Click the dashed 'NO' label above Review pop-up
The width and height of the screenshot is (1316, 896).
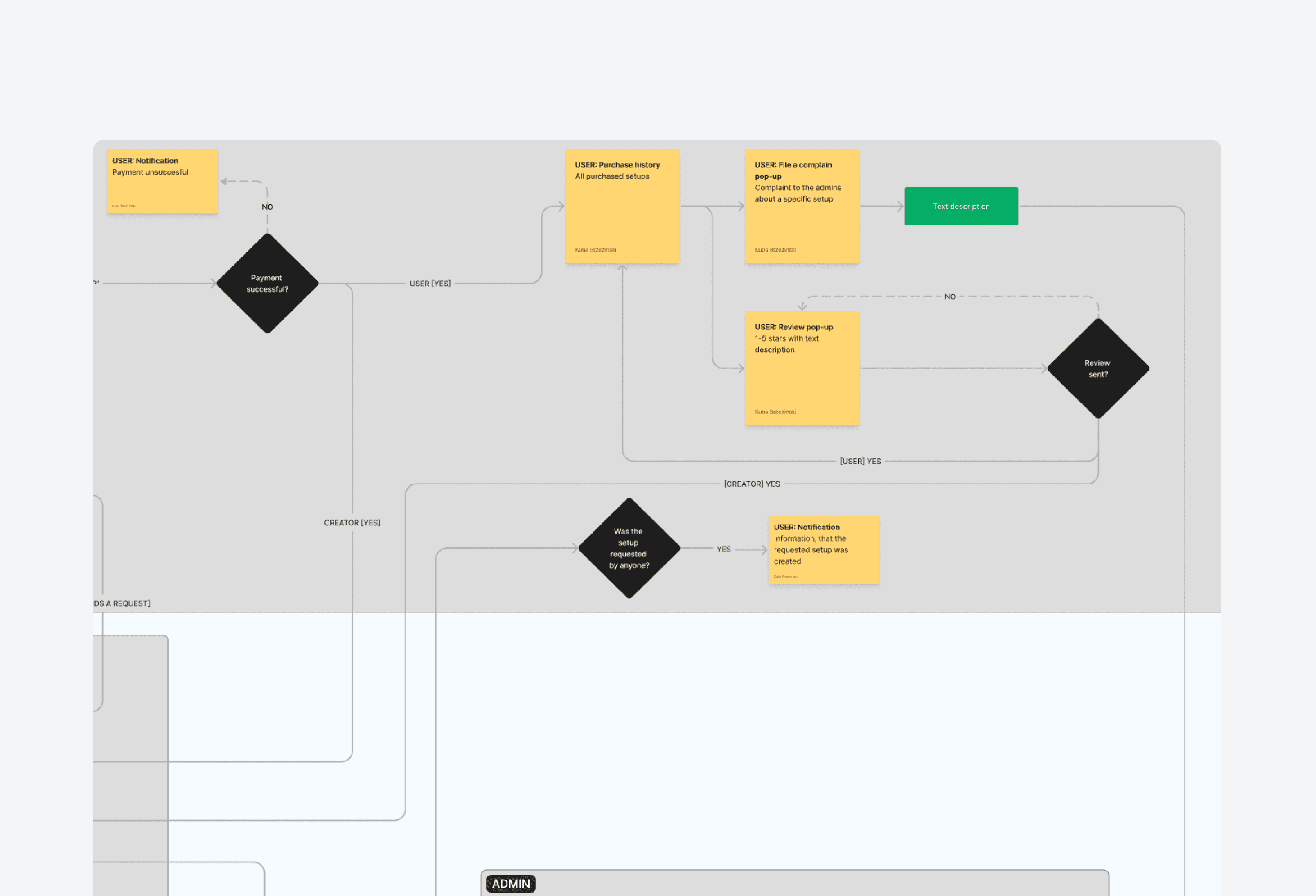click(950, 297)
